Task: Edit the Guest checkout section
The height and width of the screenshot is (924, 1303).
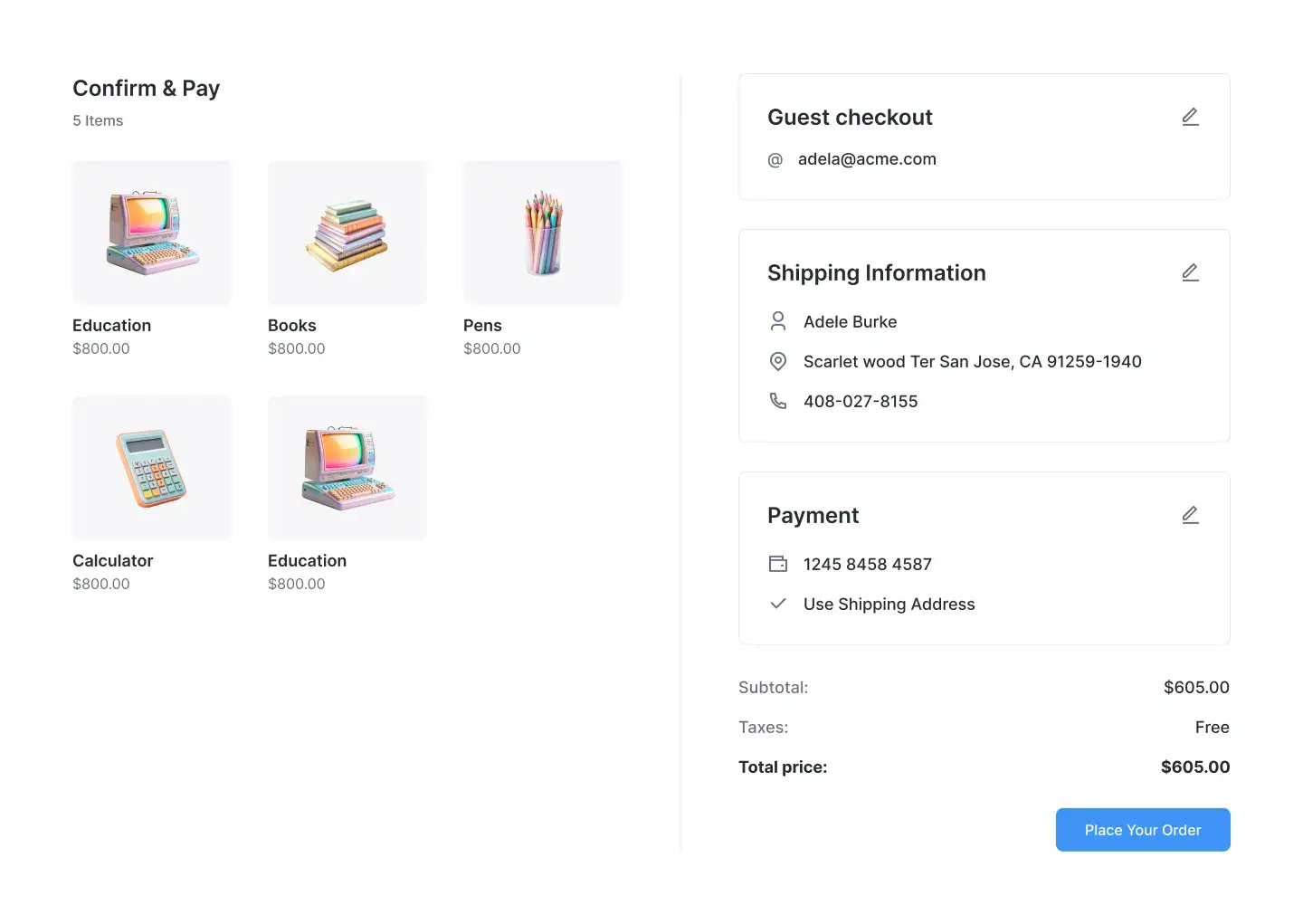Action: point(1190,117)
